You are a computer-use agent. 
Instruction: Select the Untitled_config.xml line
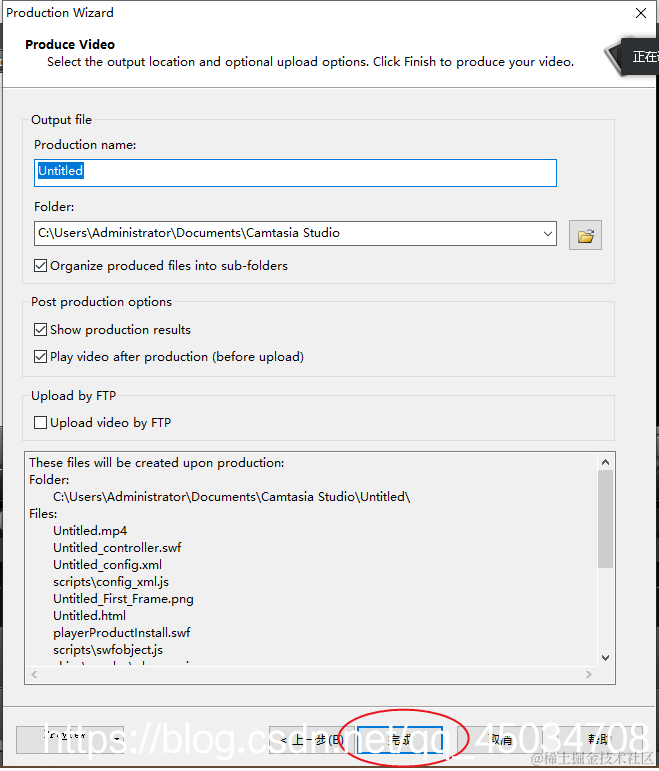point(107,564)
